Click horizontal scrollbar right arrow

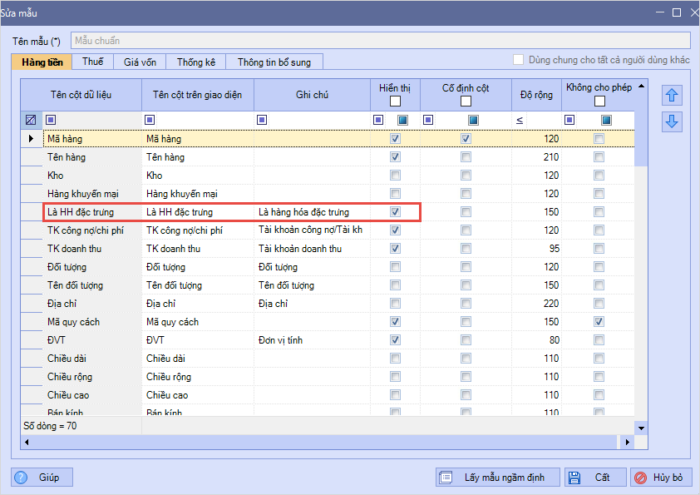click(x=627, y=442)
